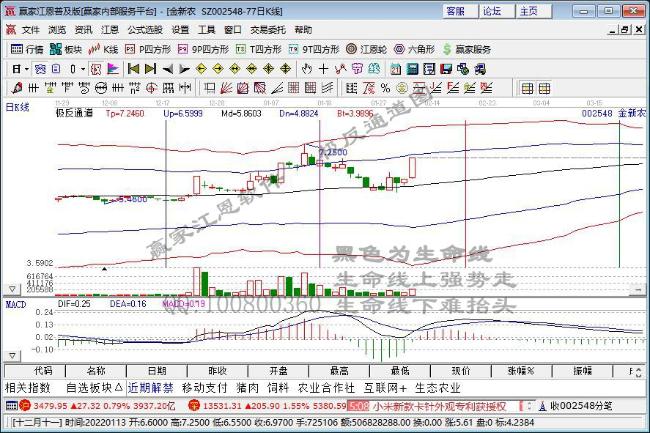Jump to last bar with right-bar arrow icon

tap(150, 69)
